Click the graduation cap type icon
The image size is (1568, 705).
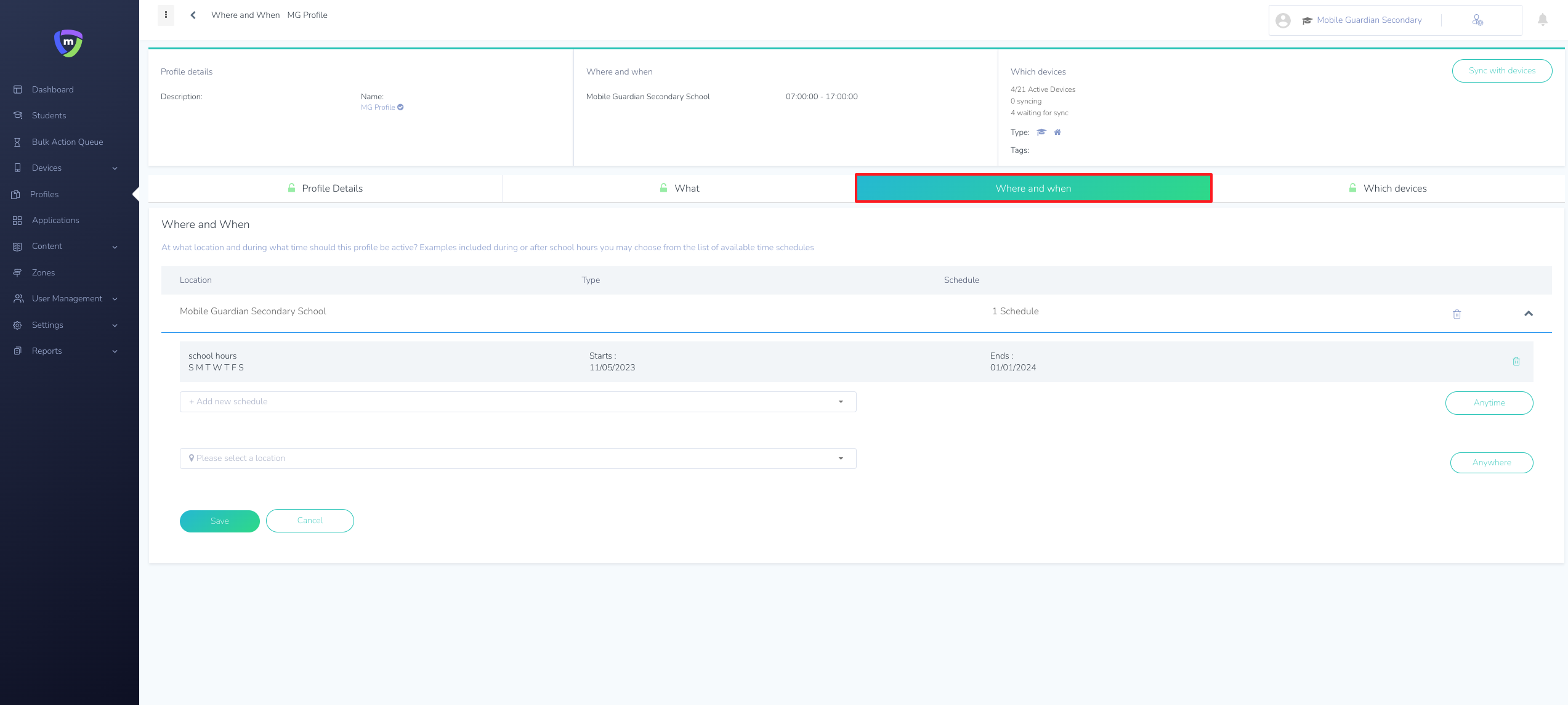(1041, 132)
